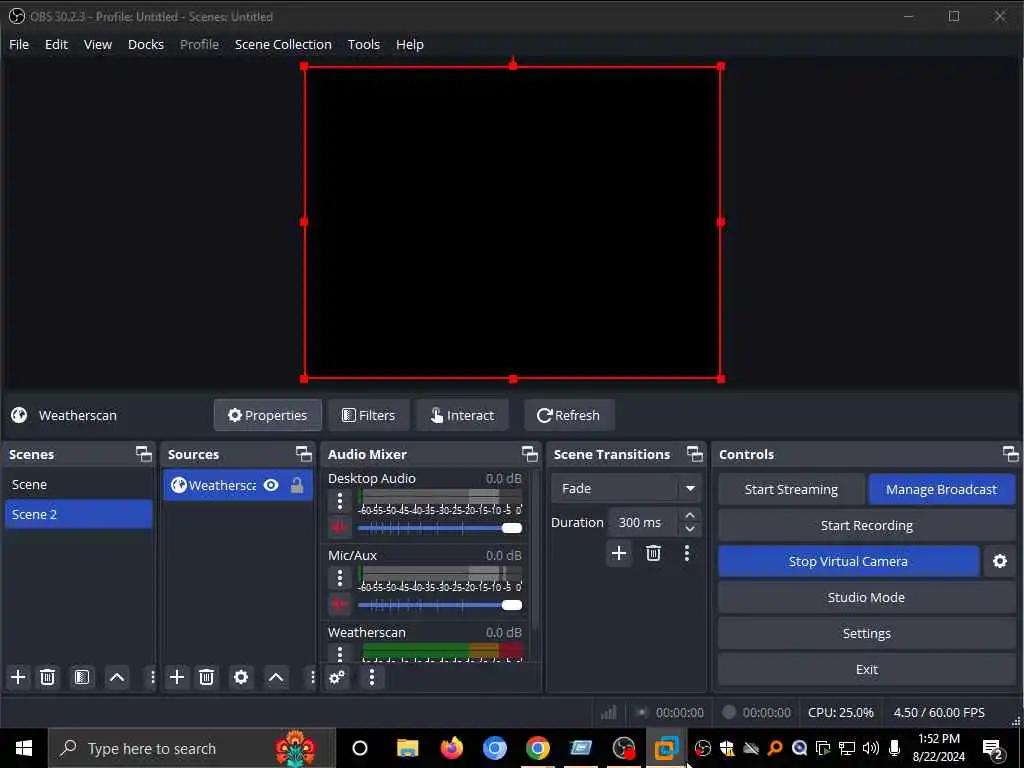Click Manage Broadcast
Viewport: 1024px width, 768px height.
(942, 489)
